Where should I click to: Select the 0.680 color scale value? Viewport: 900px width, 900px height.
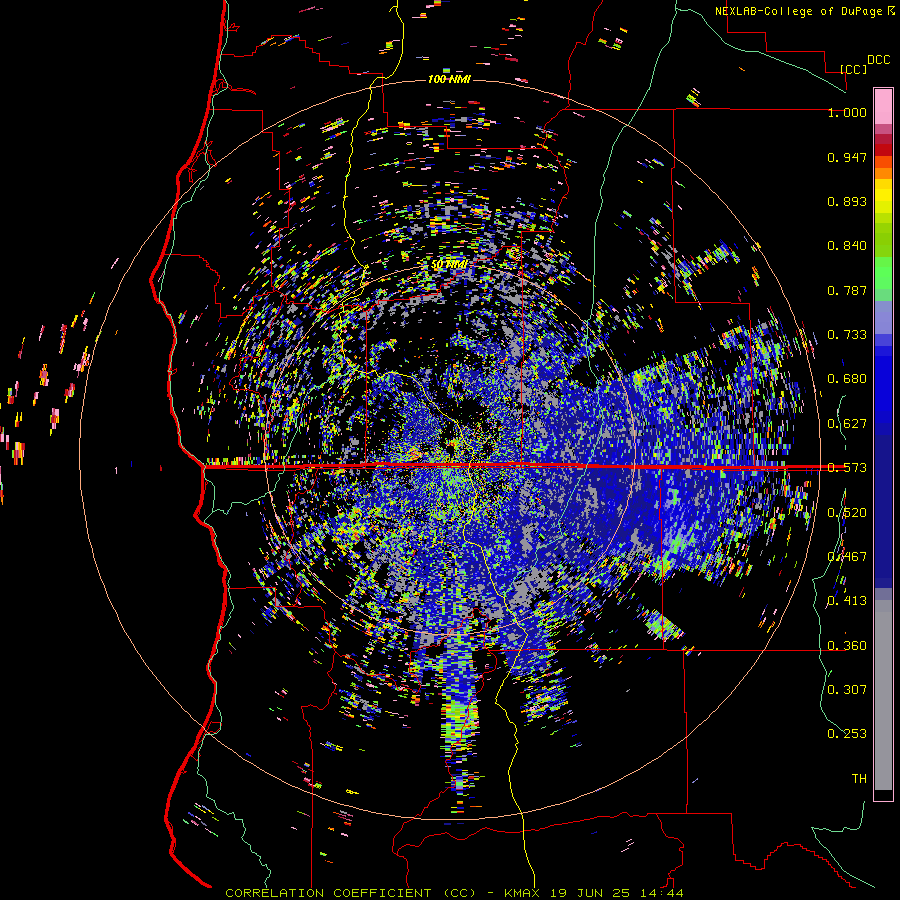(847, 379)
